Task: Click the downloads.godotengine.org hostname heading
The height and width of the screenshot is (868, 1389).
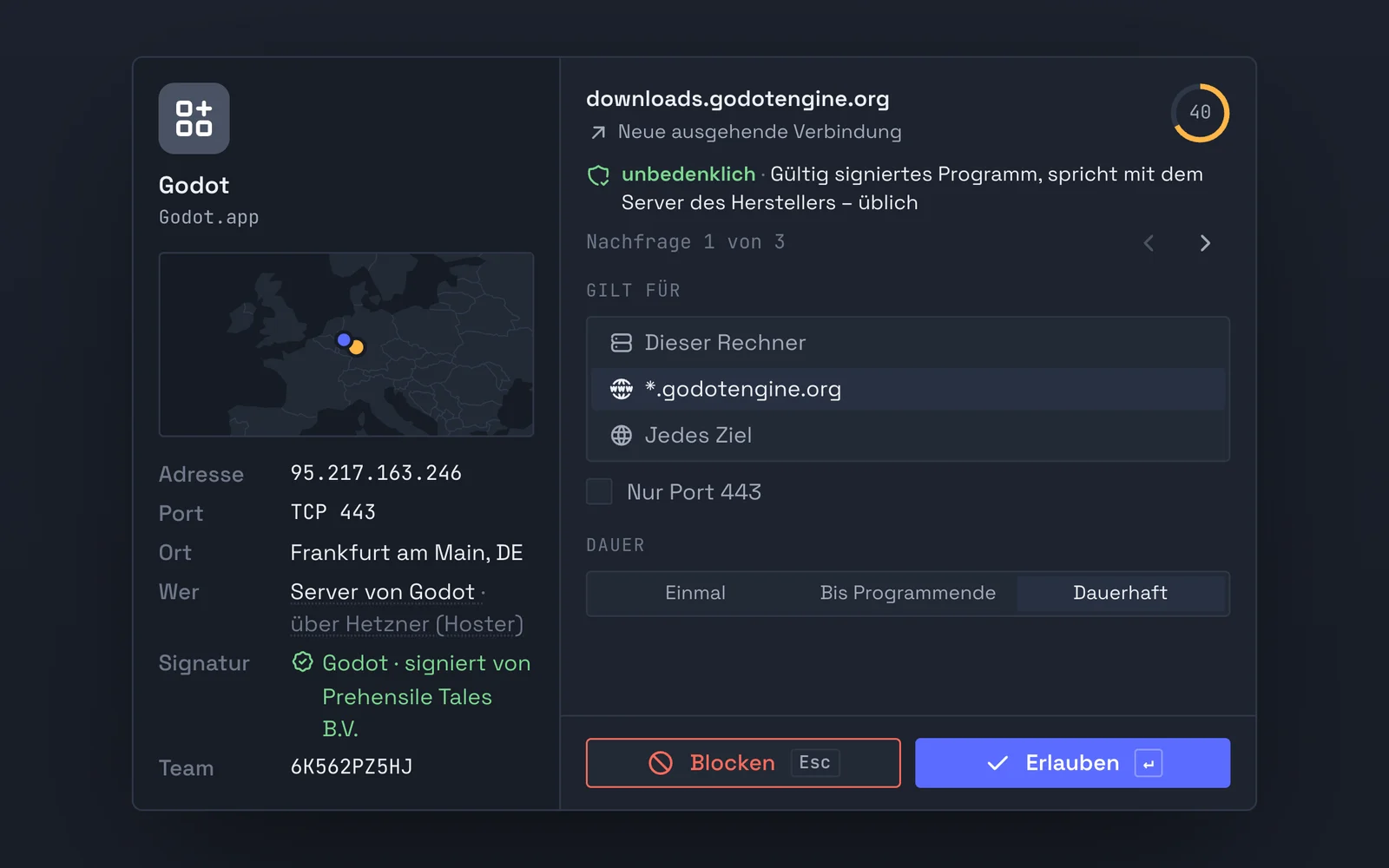Action: [x=738, y=99]
